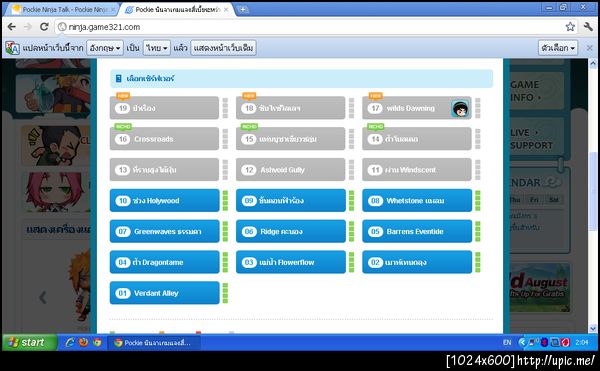Viewport: 600px width, 371px height.
Task: Select server 11 Windscent
Action: point(417,170)
